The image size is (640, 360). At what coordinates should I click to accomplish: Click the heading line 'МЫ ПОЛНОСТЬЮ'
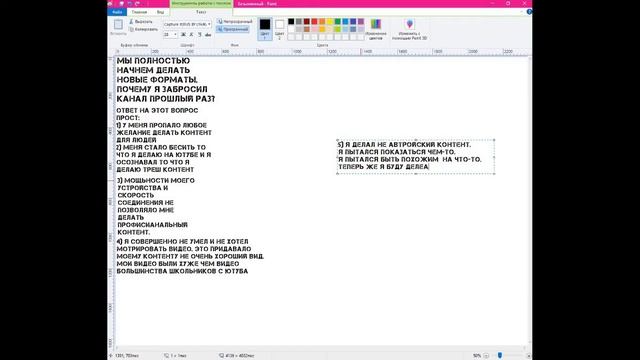tap(153, 61)
